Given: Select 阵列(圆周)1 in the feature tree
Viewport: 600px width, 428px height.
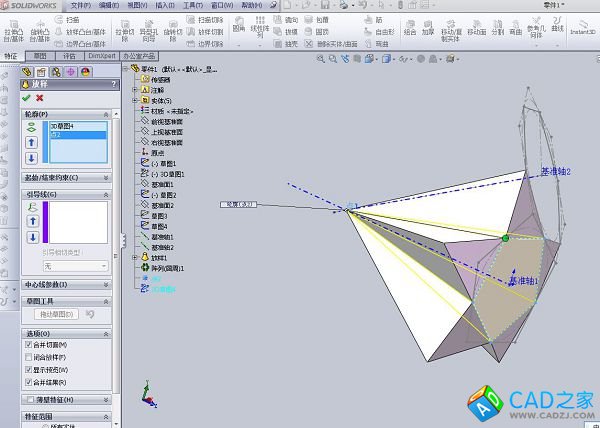Looking at the screenshot, I should [168, 268].
